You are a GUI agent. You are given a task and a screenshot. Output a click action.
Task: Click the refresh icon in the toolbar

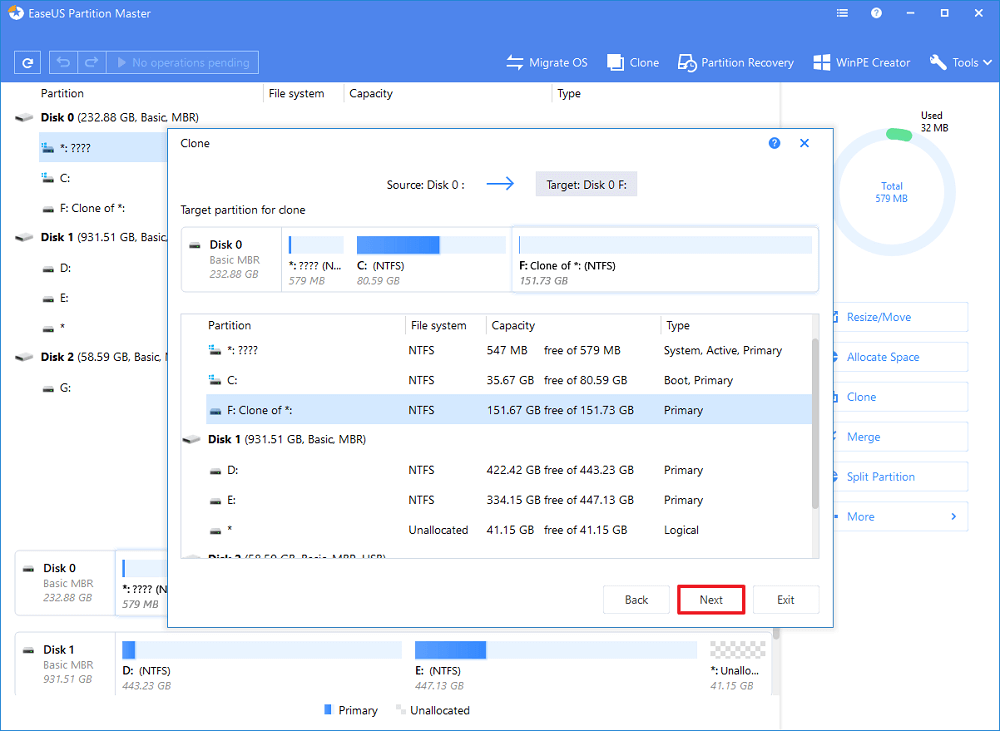point(27,63)
